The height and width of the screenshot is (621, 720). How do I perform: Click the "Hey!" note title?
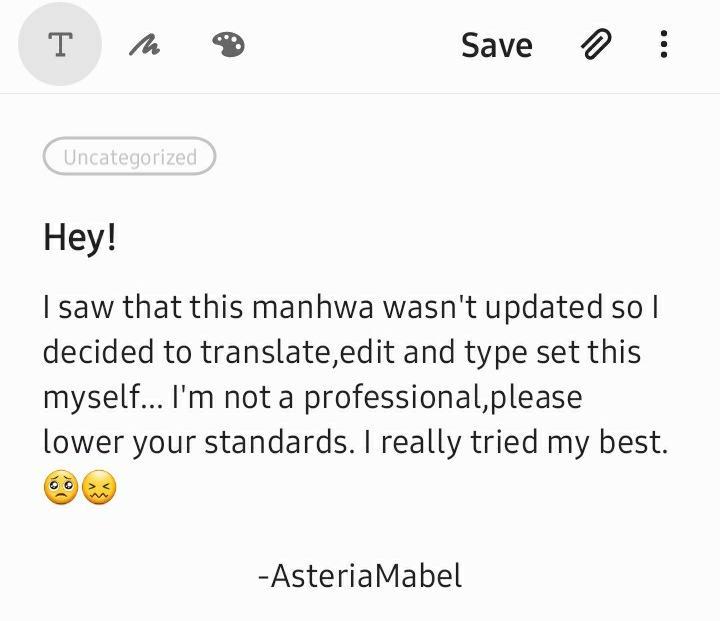click(80, 238)
